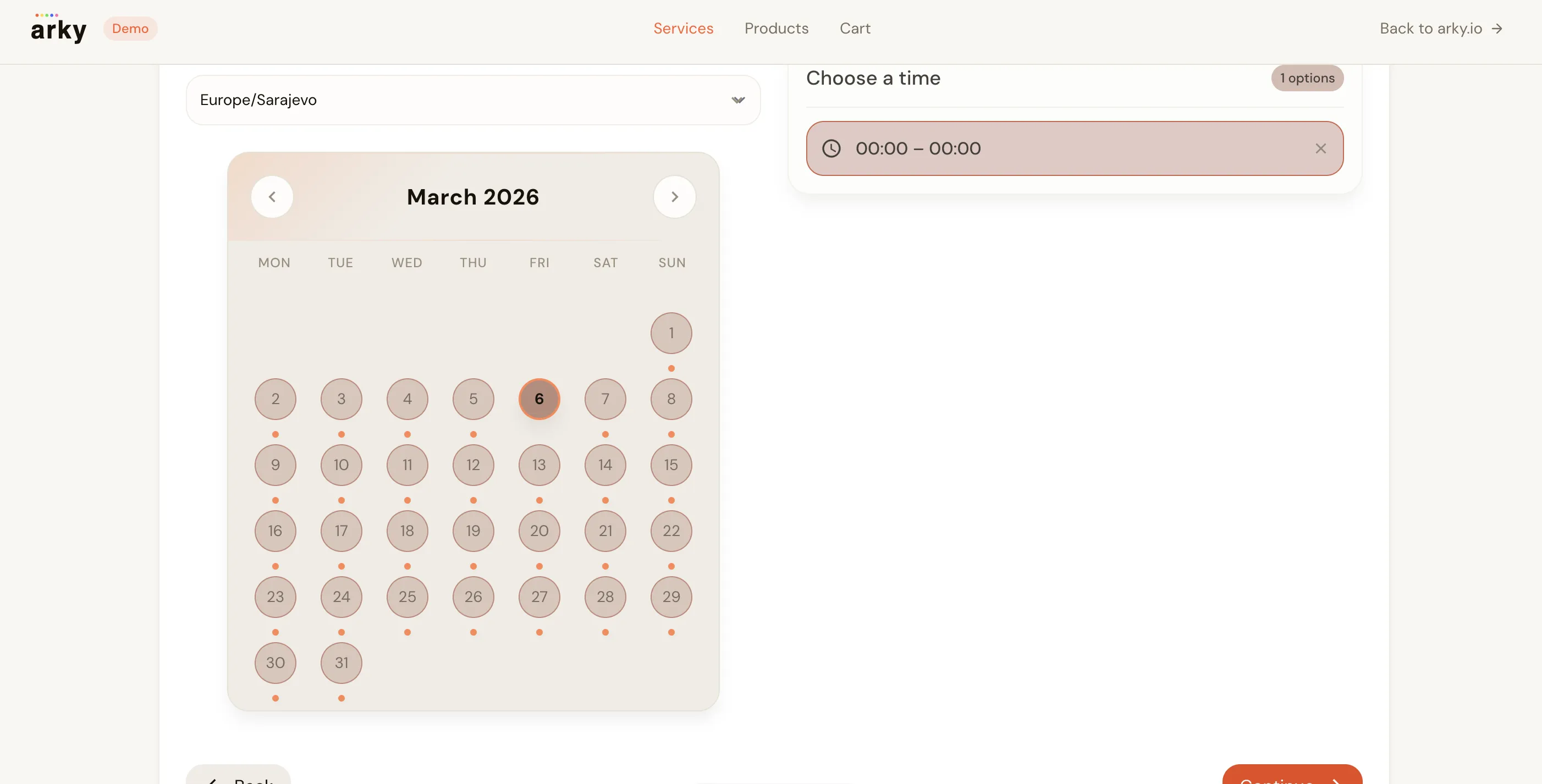Go to next month arrow

[x=674, y=197]
